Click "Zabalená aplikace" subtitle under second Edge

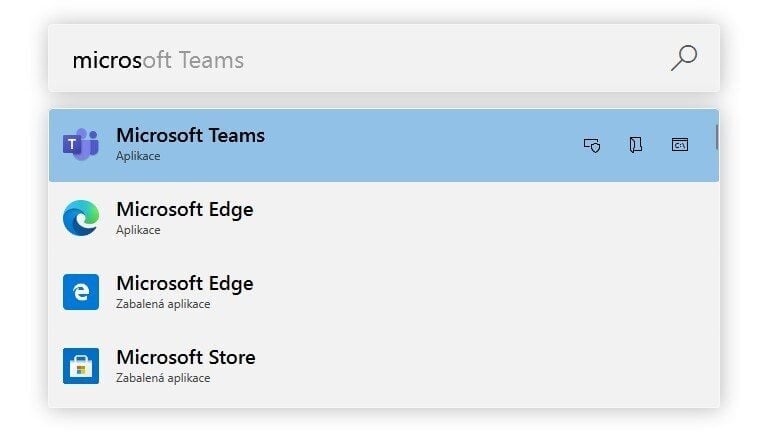(x=163, y=304)
